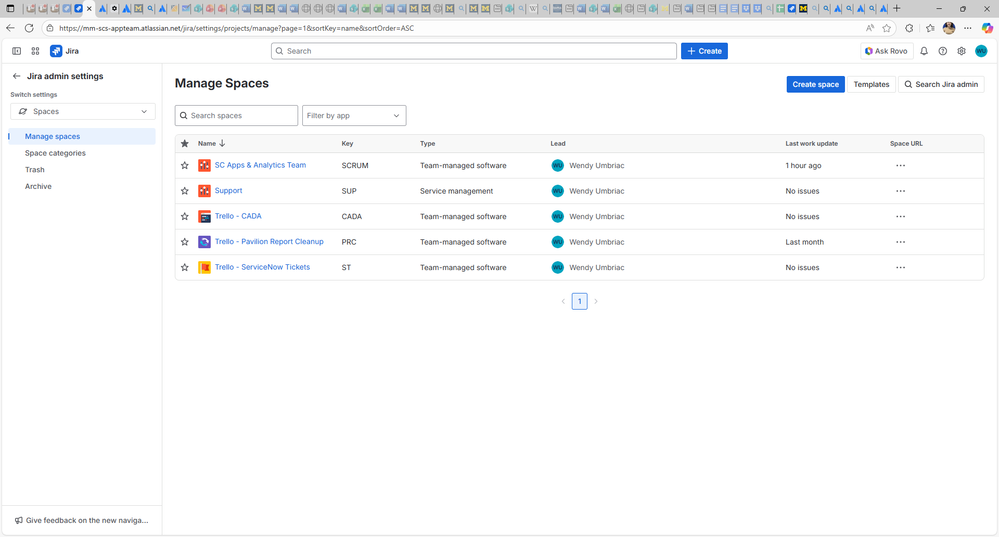Select page 1 pagination button
This screenshot has height=537, width=999.
click(x=579, y=301)
